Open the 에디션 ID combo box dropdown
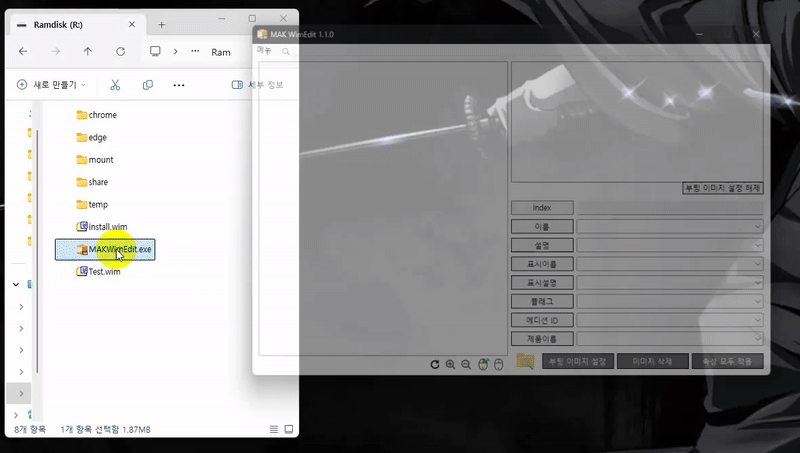Screen dimensions: 800x453 758,320
